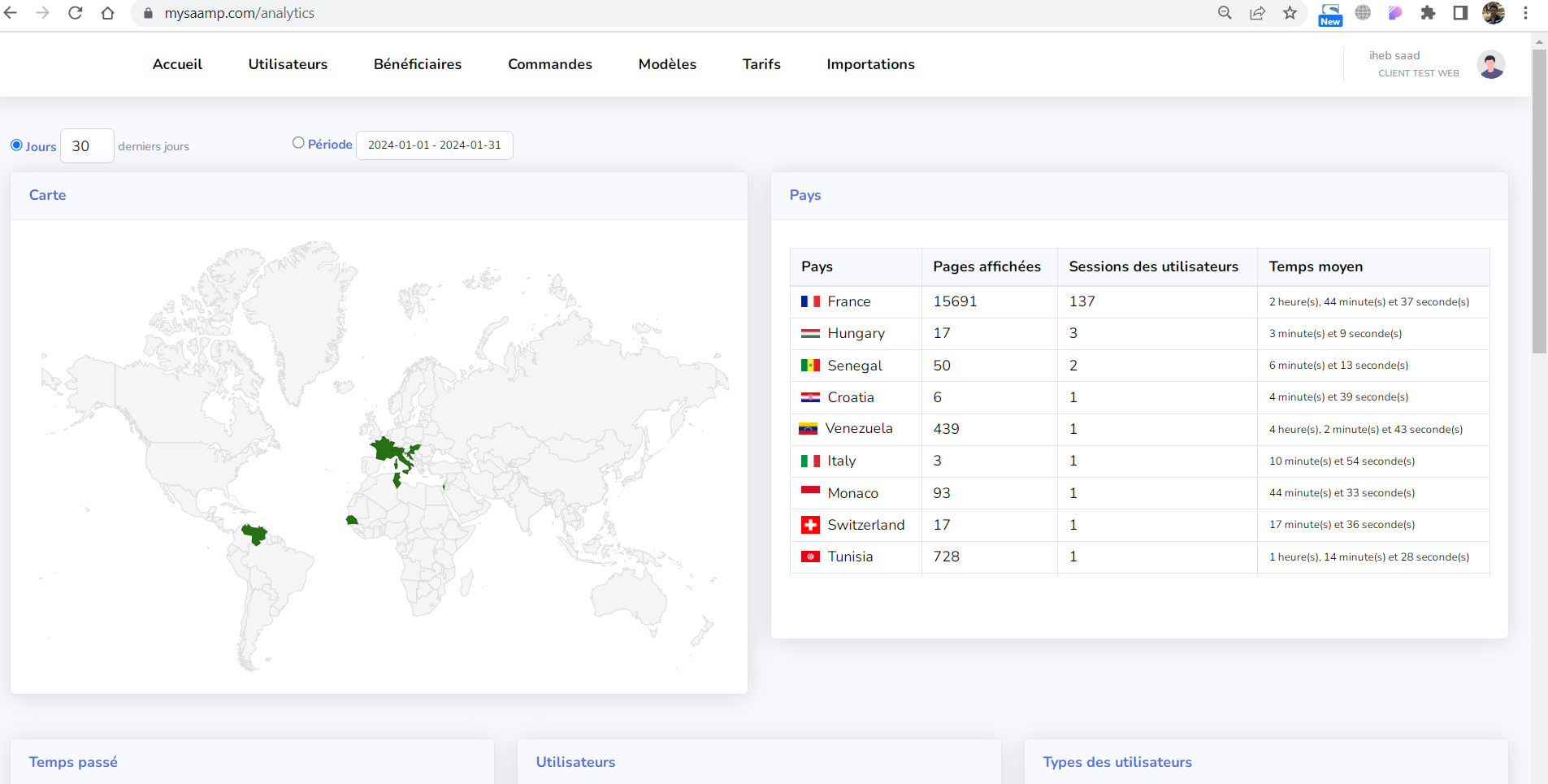Select the Période radio button
Screen dimensions: 1548x784
pyautogui.click(x=298, y=143)
